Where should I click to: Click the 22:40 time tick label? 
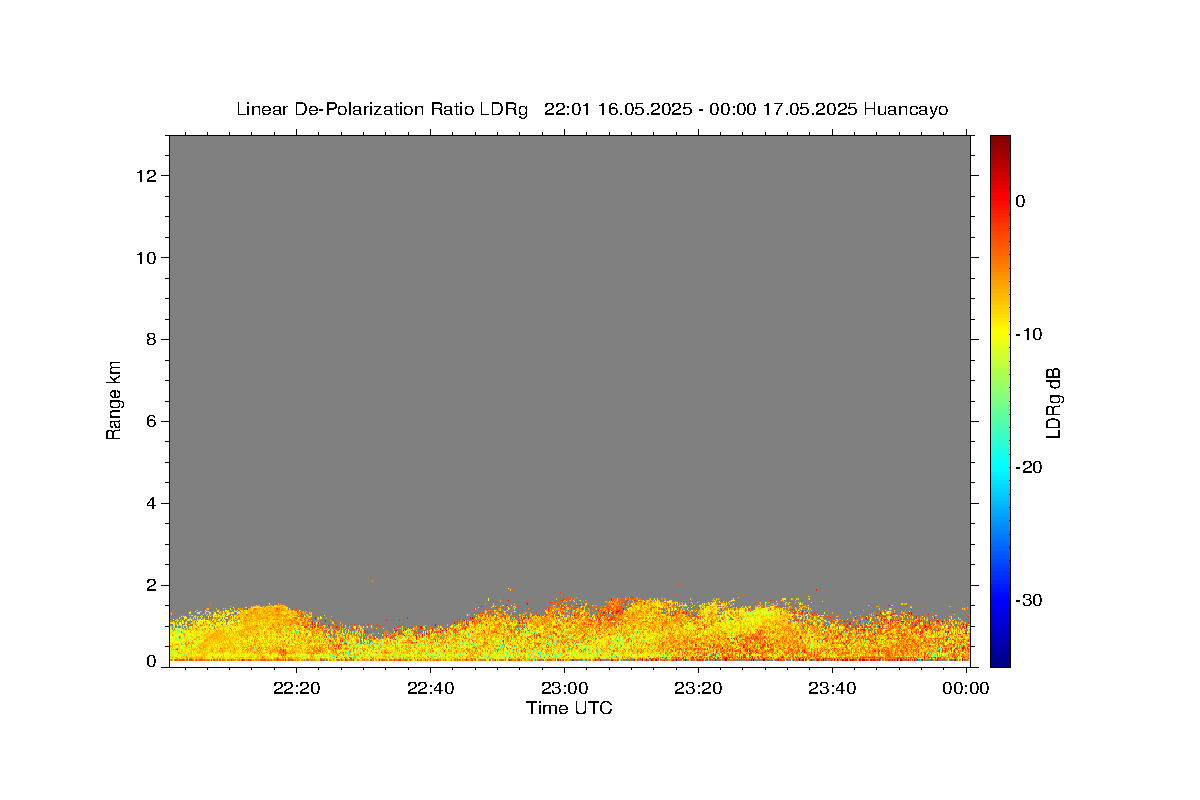coord(430,688)
